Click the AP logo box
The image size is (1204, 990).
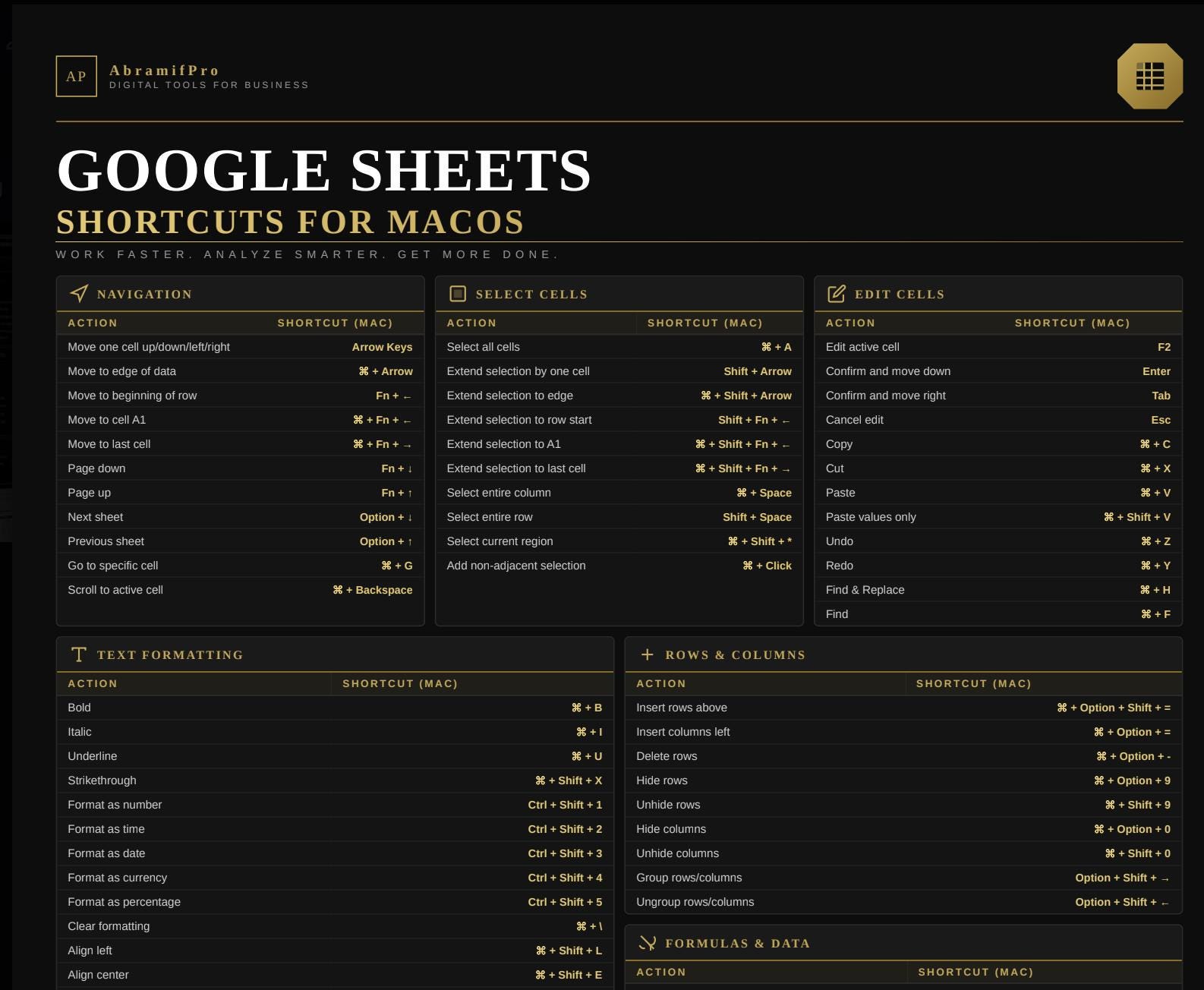click(76, 76)
